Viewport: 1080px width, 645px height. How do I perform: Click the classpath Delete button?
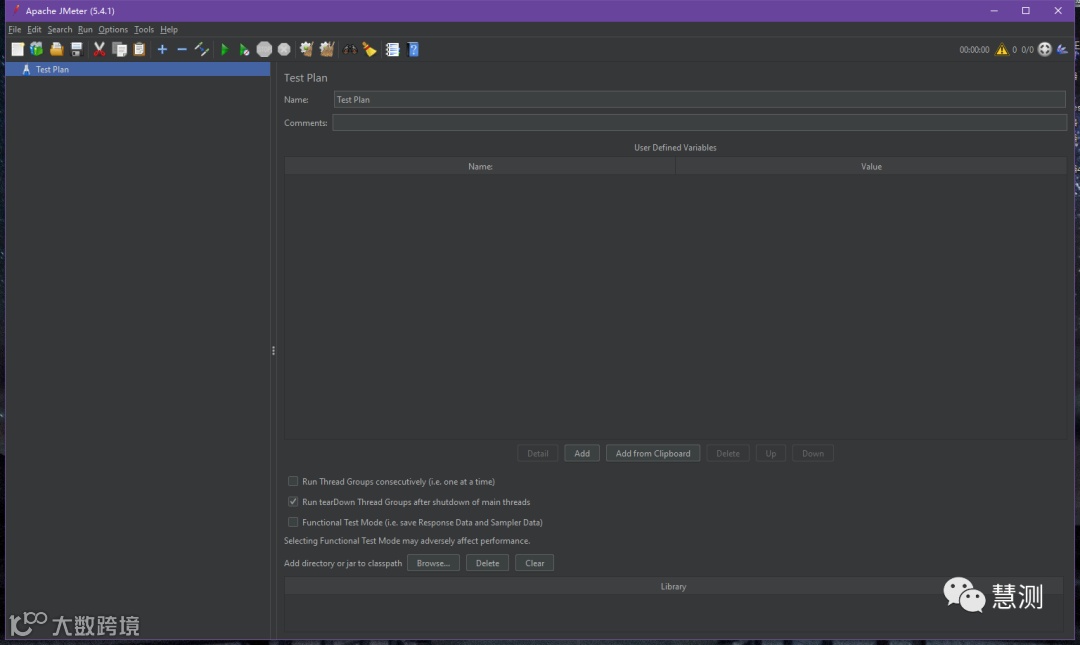click(x=487, y=563)
